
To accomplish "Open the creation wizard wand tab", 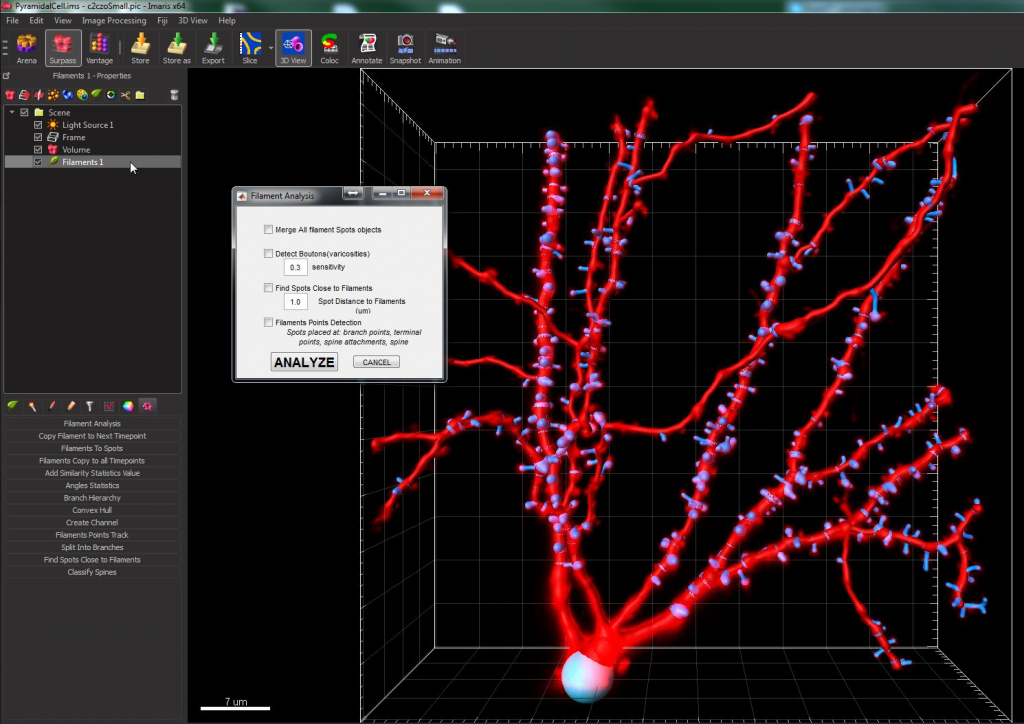I will tap(31, 406).
